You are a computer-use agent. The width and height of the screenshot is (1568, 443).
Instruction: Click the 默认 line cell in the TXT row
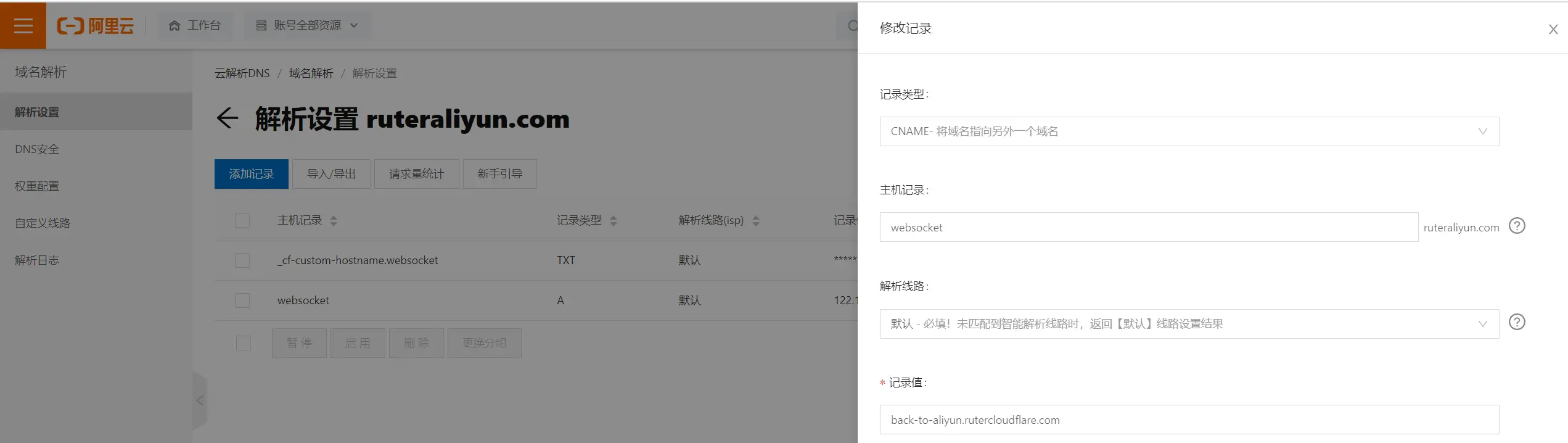689,260
